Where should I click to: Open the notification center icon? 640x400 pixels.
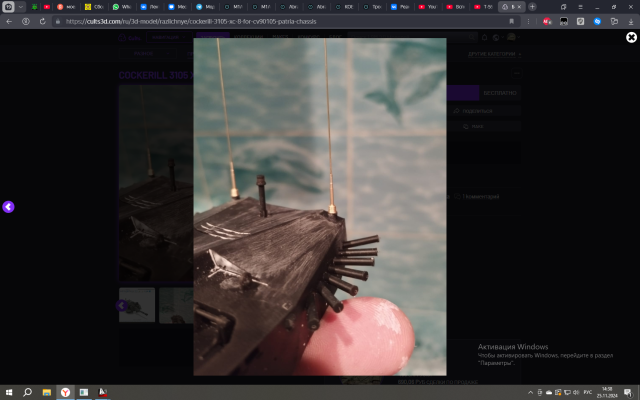(629, 392)
